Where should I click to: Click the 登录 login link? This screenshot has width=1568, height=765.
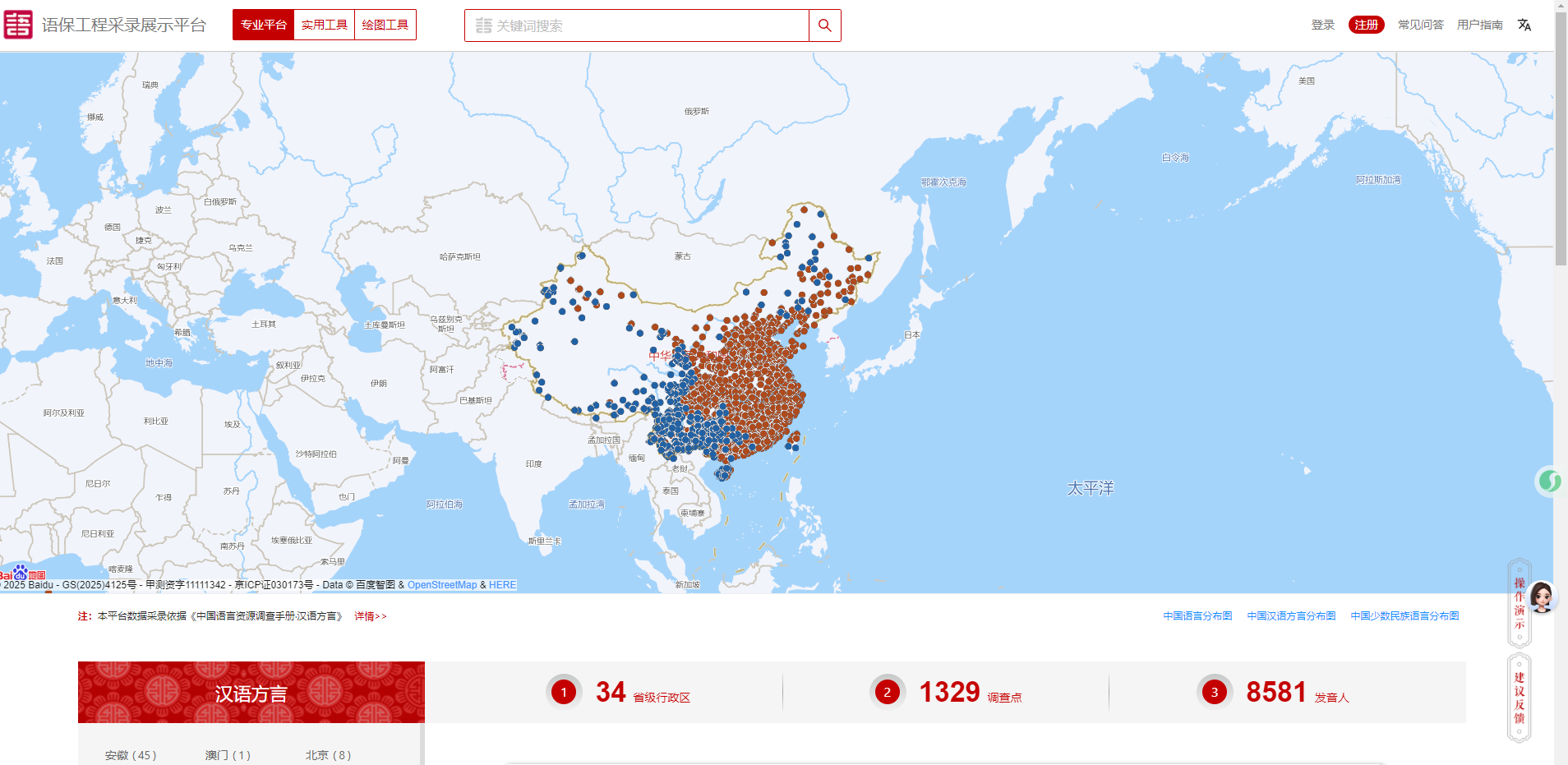coord(1322,25)
